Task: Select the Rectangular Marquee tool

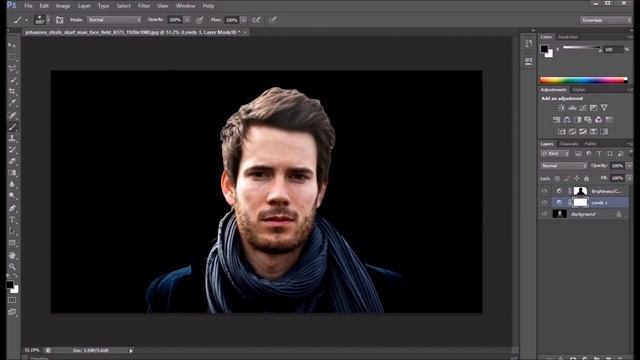Action: click(x=12, y=56)
